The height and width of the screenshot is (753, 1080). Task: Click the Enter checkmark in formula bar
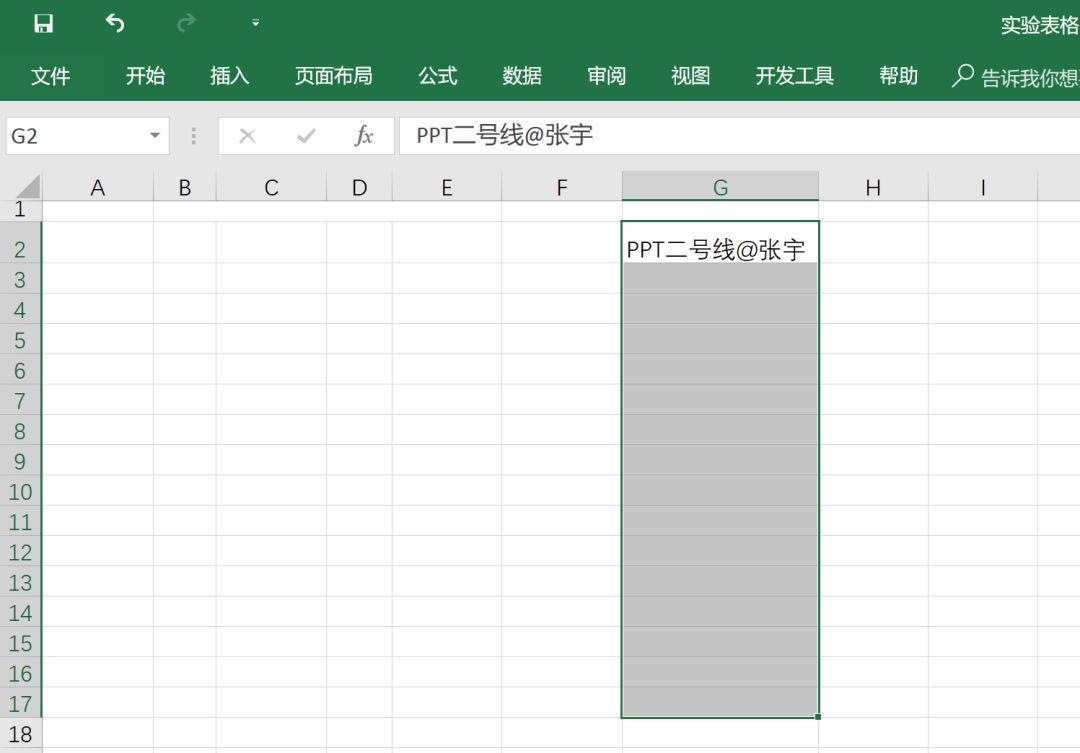(x=306, y=136)
